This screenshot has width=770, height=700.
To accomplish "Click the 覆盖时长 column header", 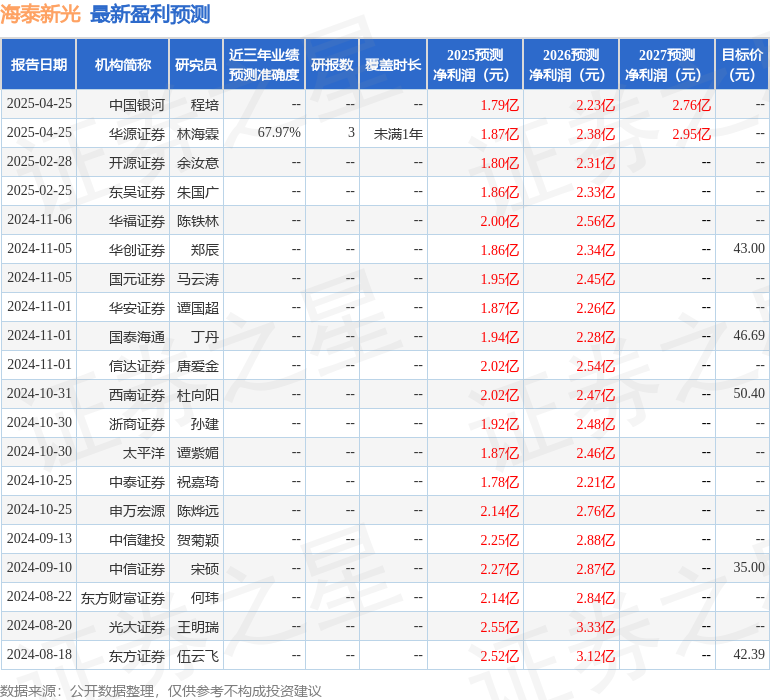I will [x=393, y=64].
